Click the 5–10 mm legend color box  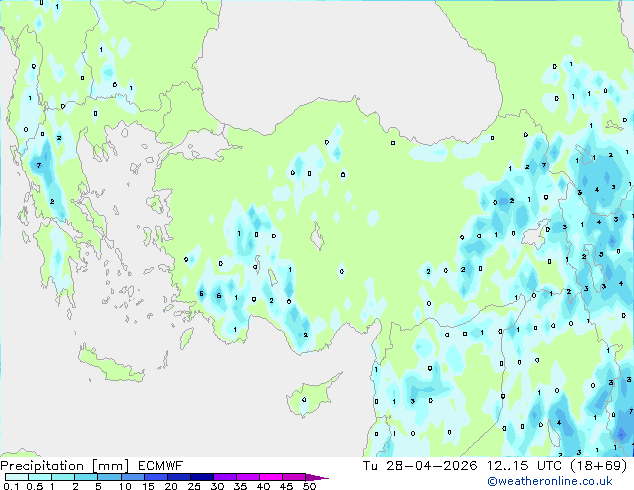click(x=110, y=477)
